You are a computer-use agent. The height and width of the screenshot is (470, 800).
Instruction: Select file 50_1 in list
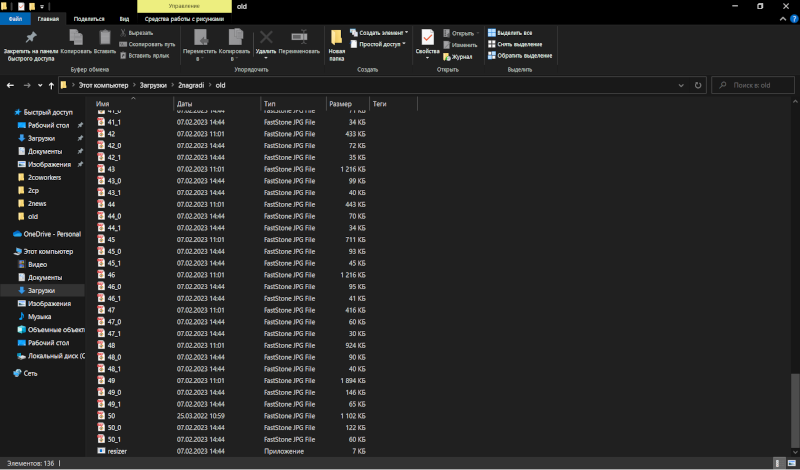point(114,439)
